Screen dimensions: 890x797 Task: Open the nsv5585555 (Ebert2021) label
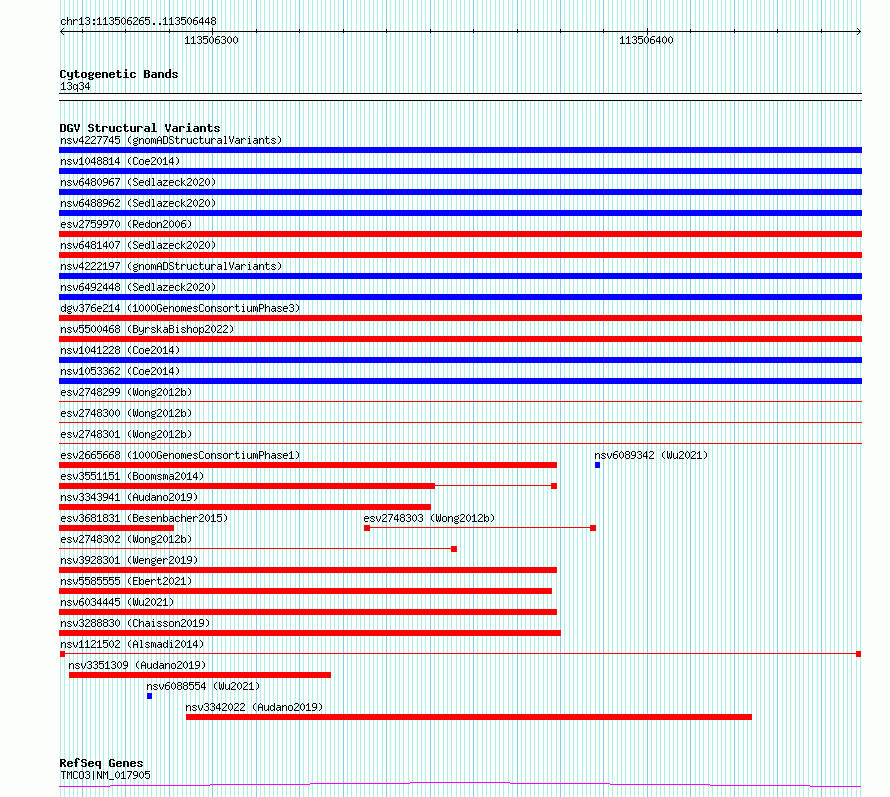coord(126,581)
